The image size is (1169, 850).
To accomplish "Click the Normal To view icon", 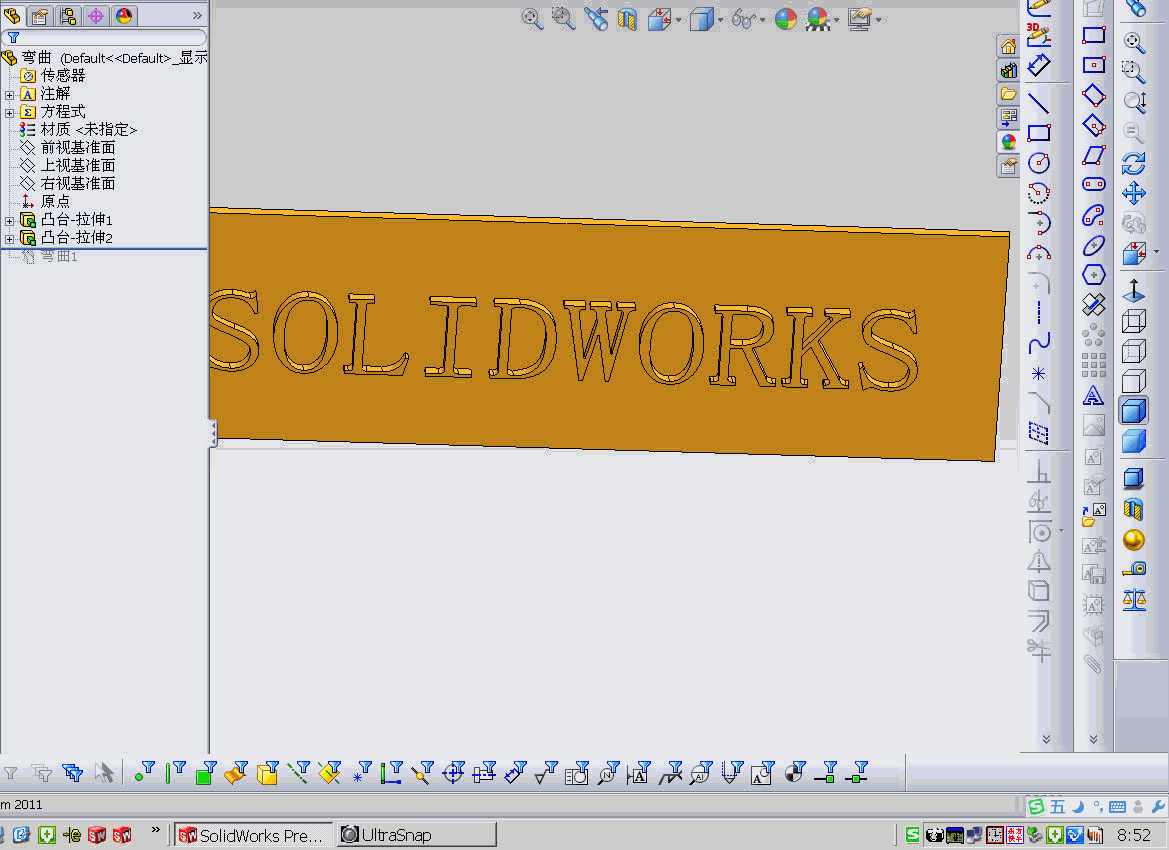I will [x=1134, y=290].
